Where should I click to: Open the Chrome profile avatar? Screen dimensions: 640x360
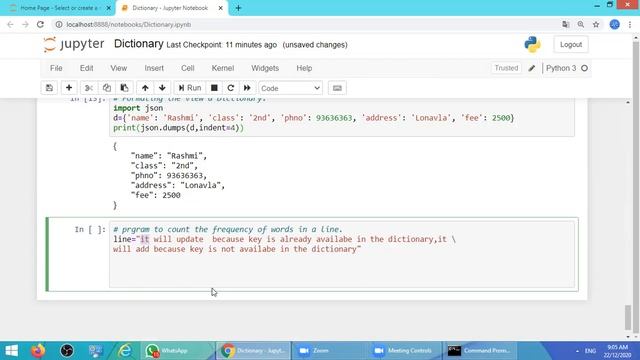(x=614, y=24)
